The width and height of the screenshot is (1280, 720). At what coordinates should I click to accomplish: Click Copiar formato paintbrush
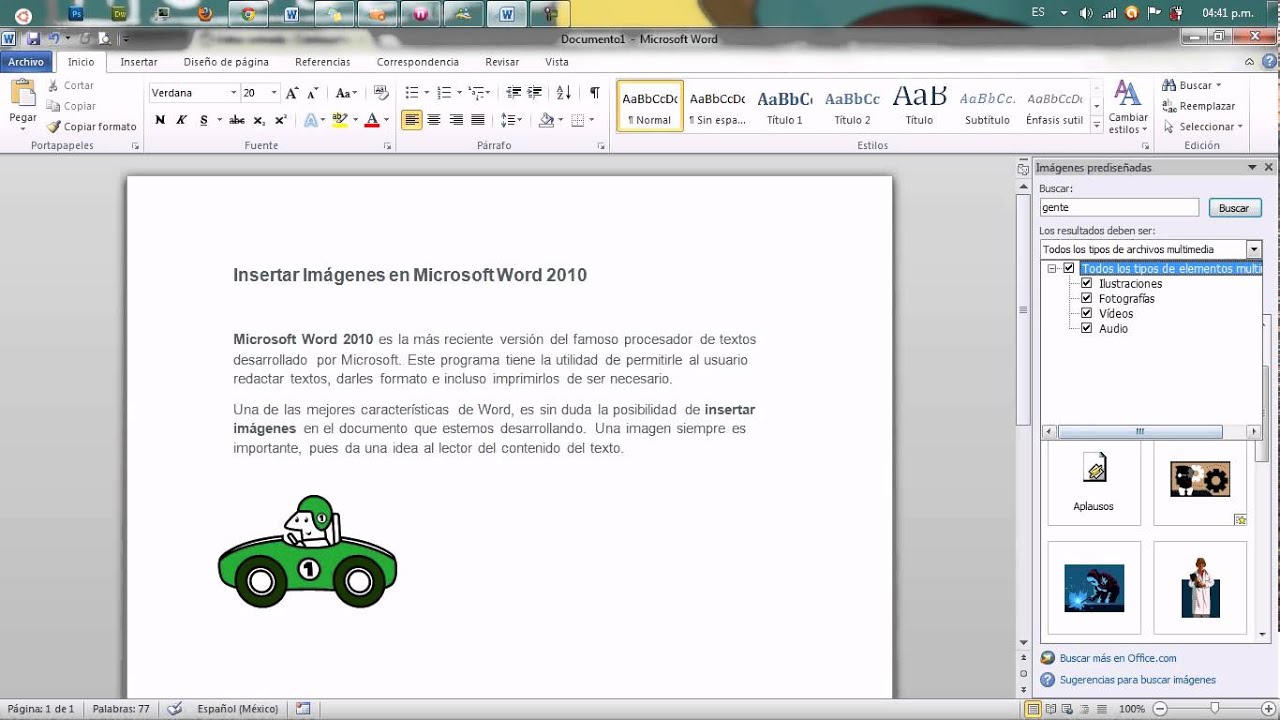pyautogui.click(x=53, y=127)
